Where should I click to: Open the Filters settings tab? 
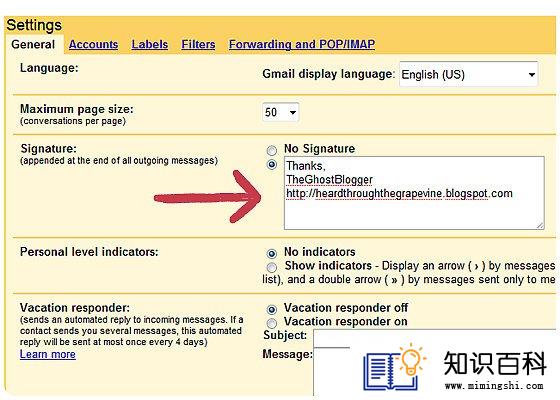point(198,44)
